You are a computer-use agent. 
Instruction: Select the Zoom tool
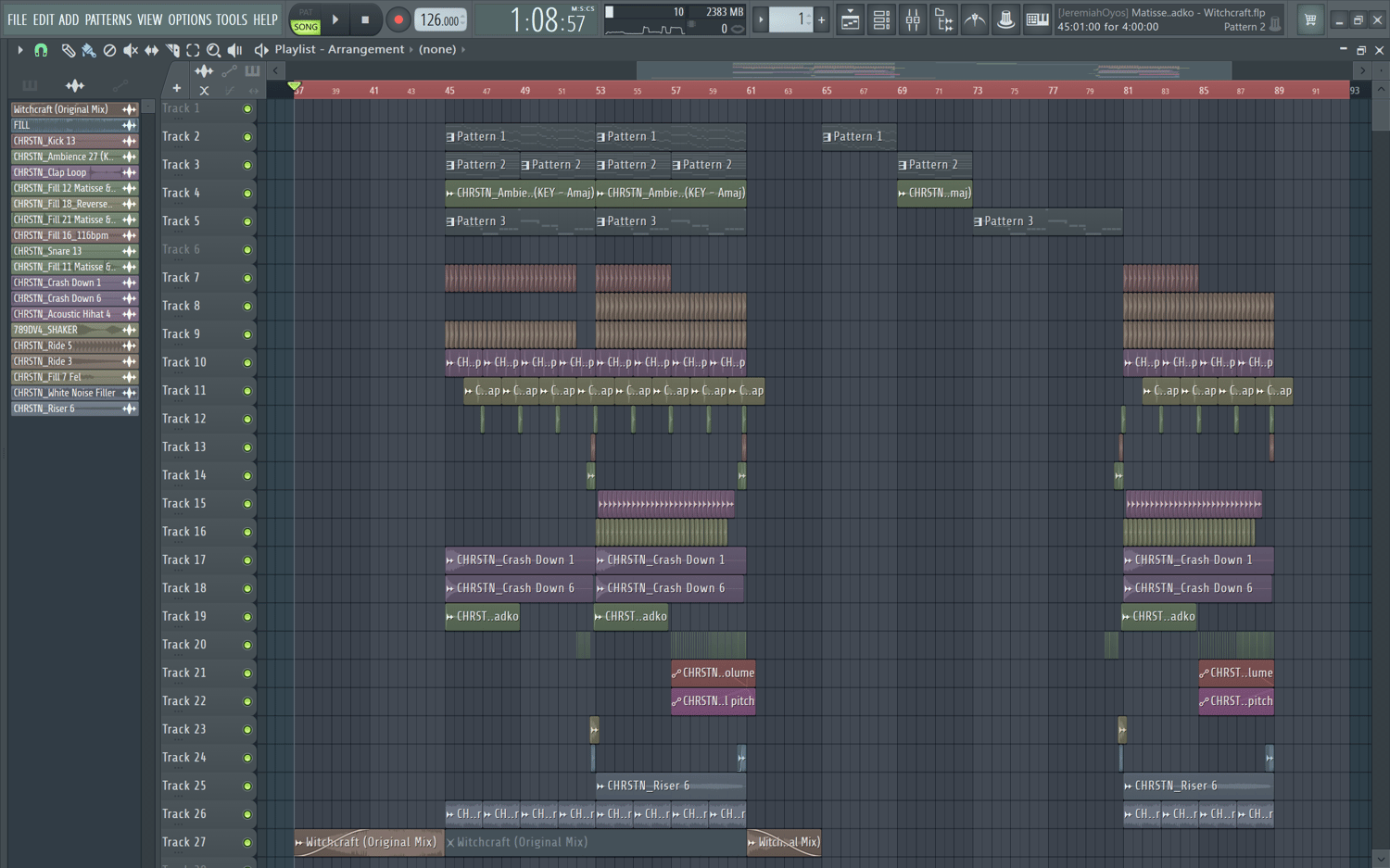coord(214,50)
